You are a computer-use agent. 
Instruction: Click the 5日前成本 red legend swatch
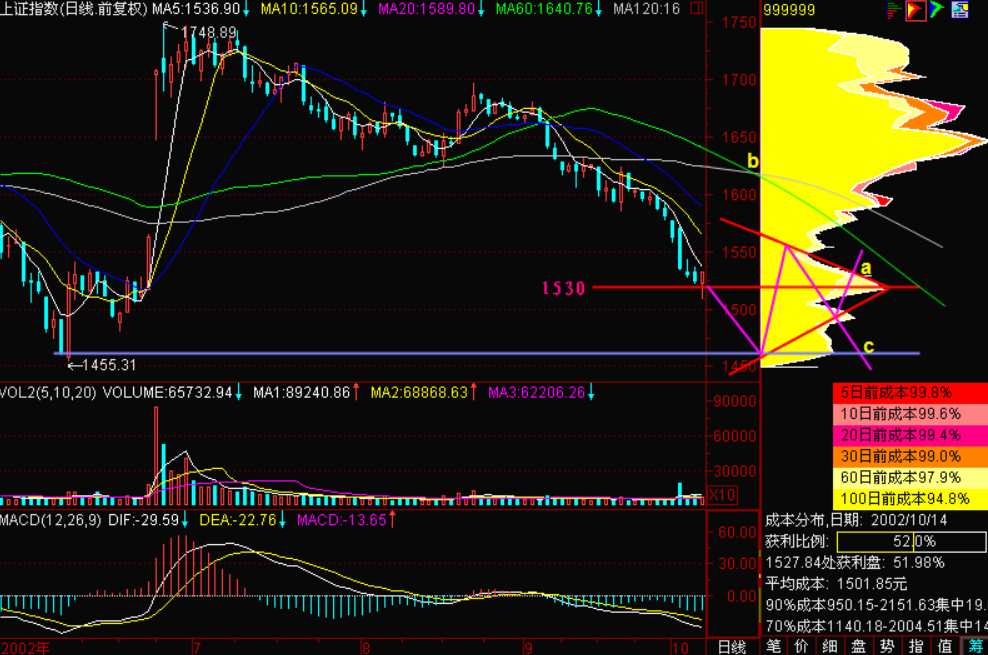(910, 392)
